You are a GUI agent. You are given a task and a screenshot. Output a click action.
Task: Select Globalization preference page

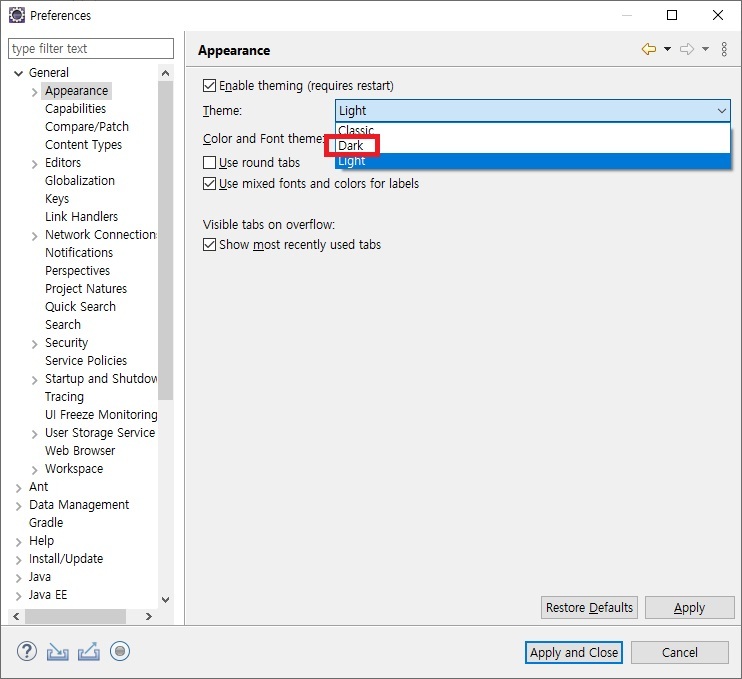pos(80,181)
